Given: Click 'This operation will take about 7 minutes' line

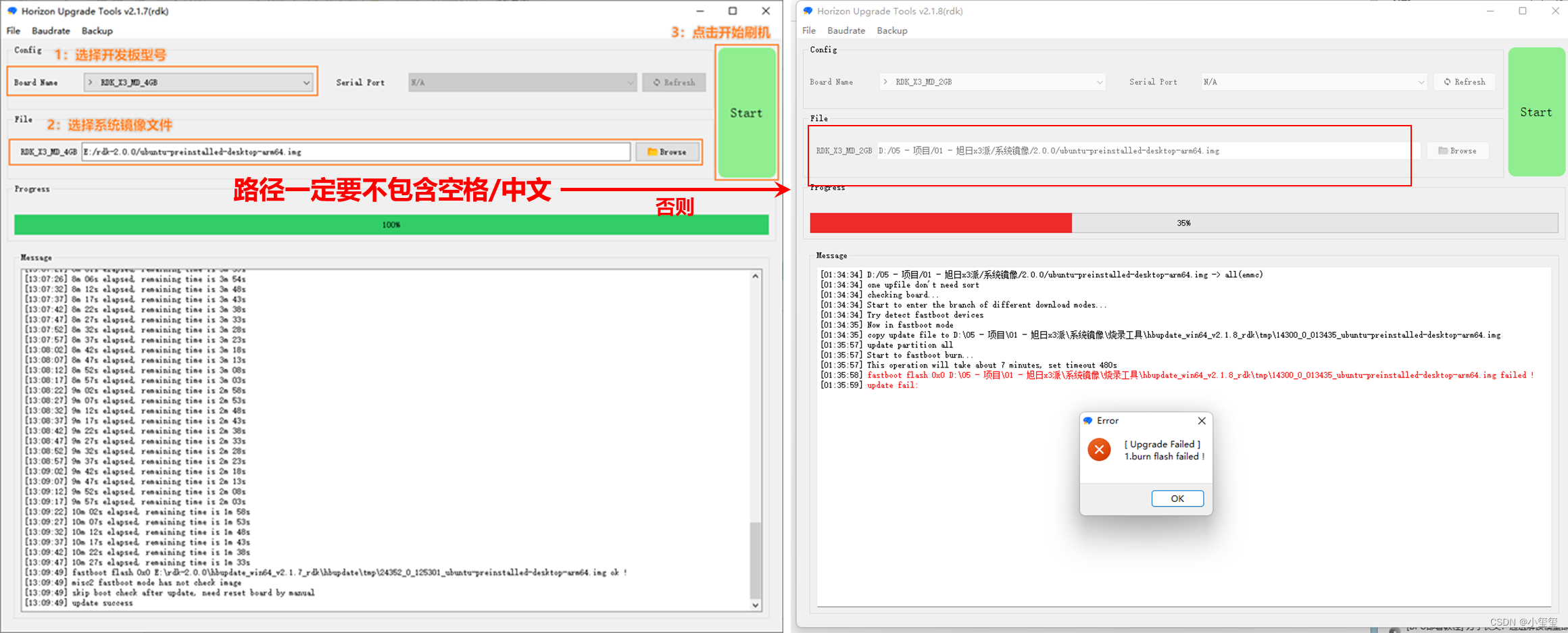Looking at the screenshot, I should pos(969,365).
